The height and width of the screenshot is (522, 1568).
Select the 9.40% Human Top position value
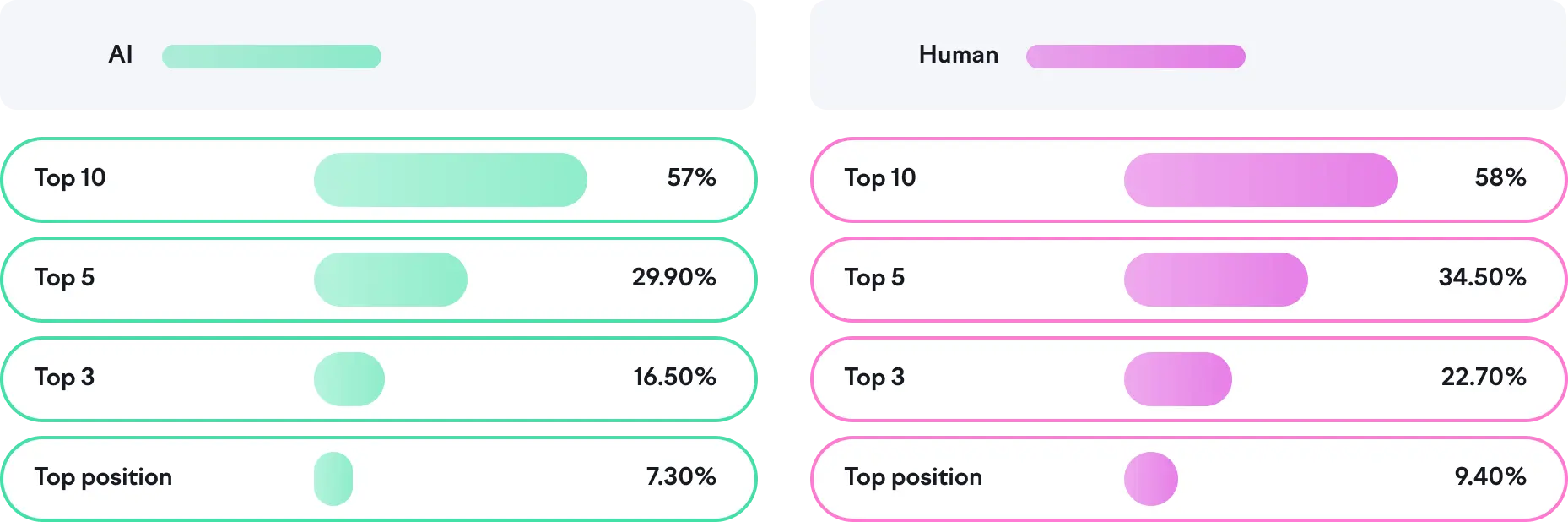[x=1490, y=477]
